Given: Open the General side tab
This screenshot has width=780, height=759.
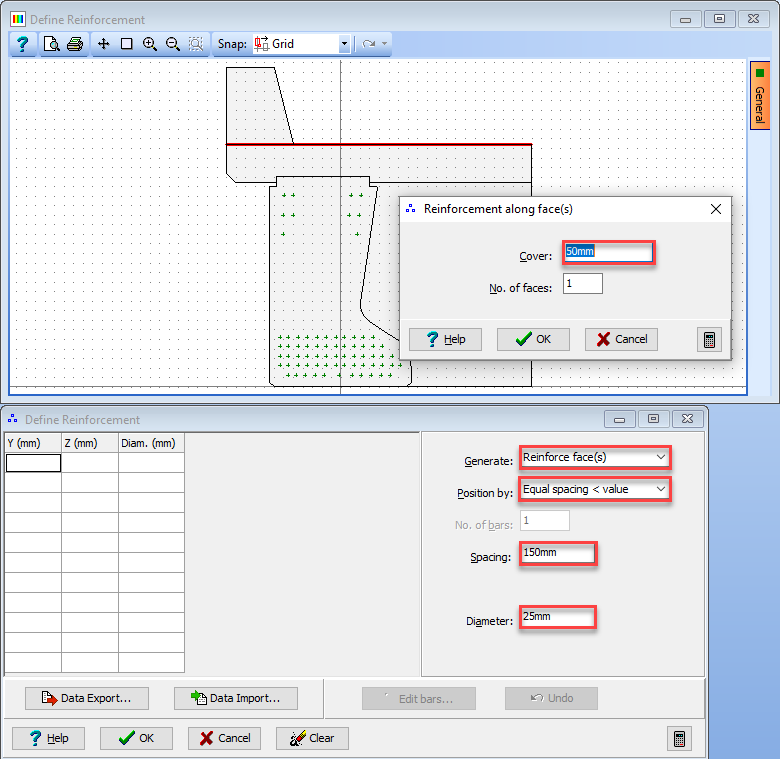Looking at the screenshot, I should click(760, 95).
